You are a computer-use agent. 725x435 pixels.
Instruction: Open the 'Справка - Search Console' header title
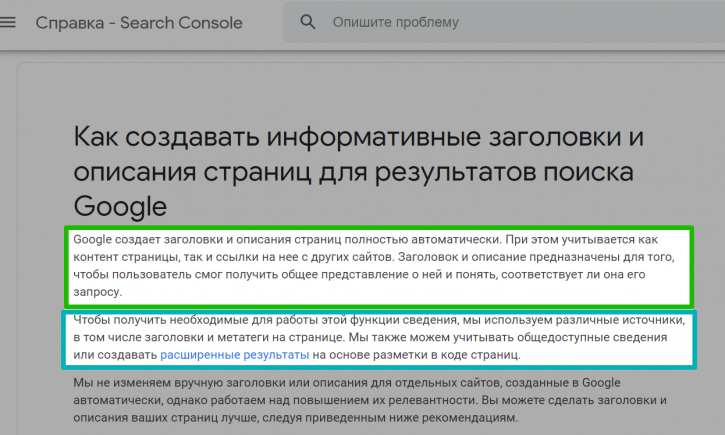(x=139, y=23)
